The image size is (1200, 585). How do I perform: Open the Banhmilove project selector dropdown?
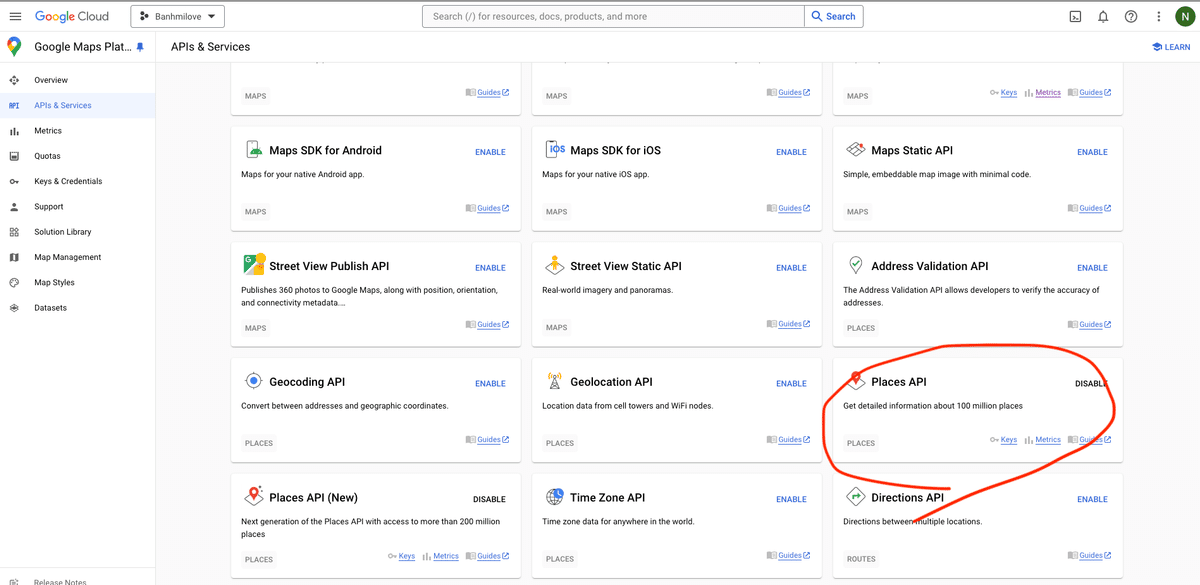coord(178,16)
